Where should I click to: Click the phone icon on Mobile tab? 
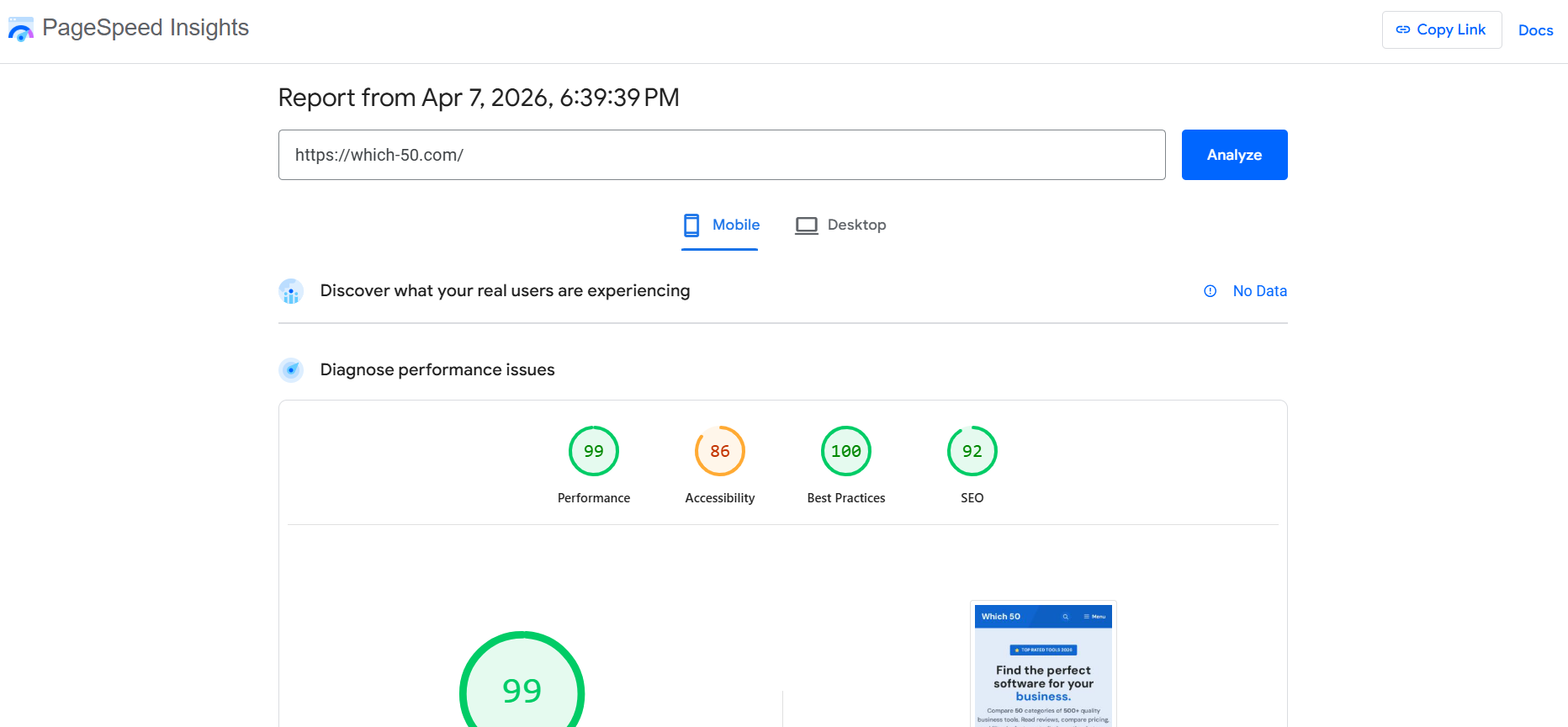pyautogui.click(x=691, y=225)
